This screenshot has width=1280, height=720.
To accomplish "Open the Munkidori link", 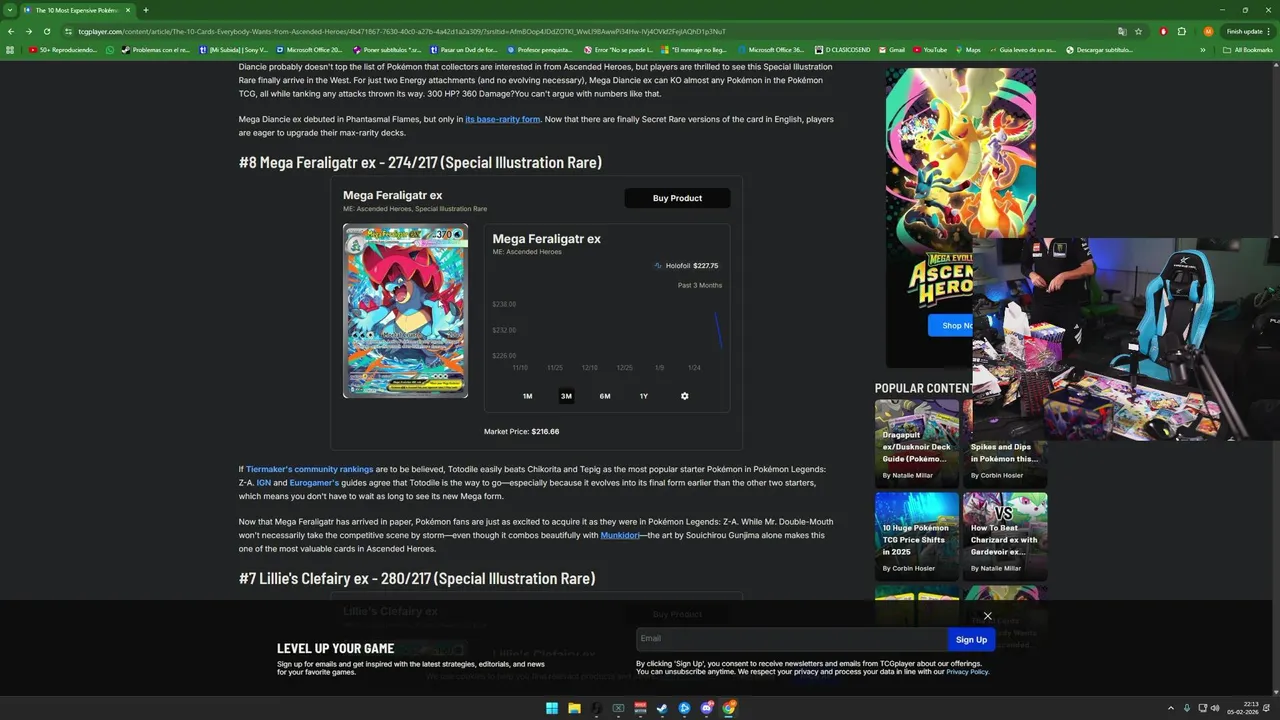I will 619,535.
